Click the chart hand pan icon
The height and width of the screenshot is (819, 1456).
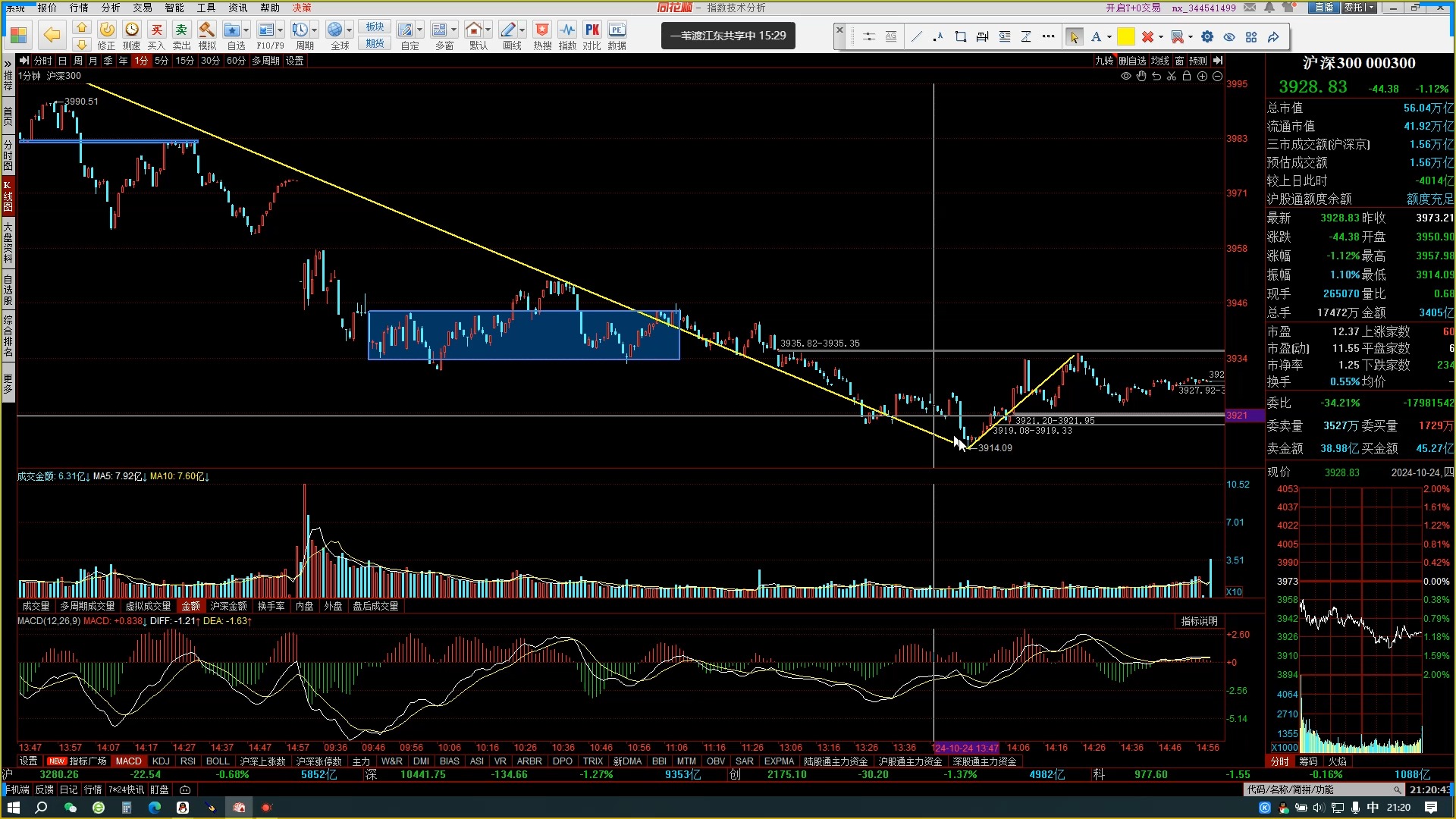[x=1141, y=76]
